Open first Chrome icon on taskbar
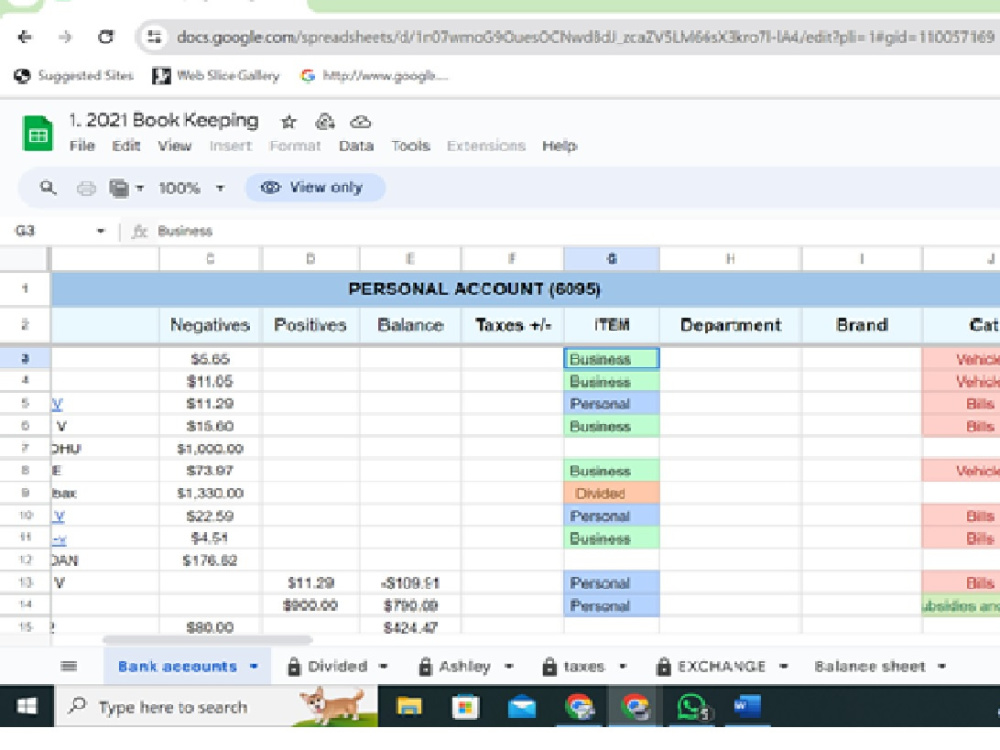Viewport: 1000px width, 750px height. pos(579,707)
